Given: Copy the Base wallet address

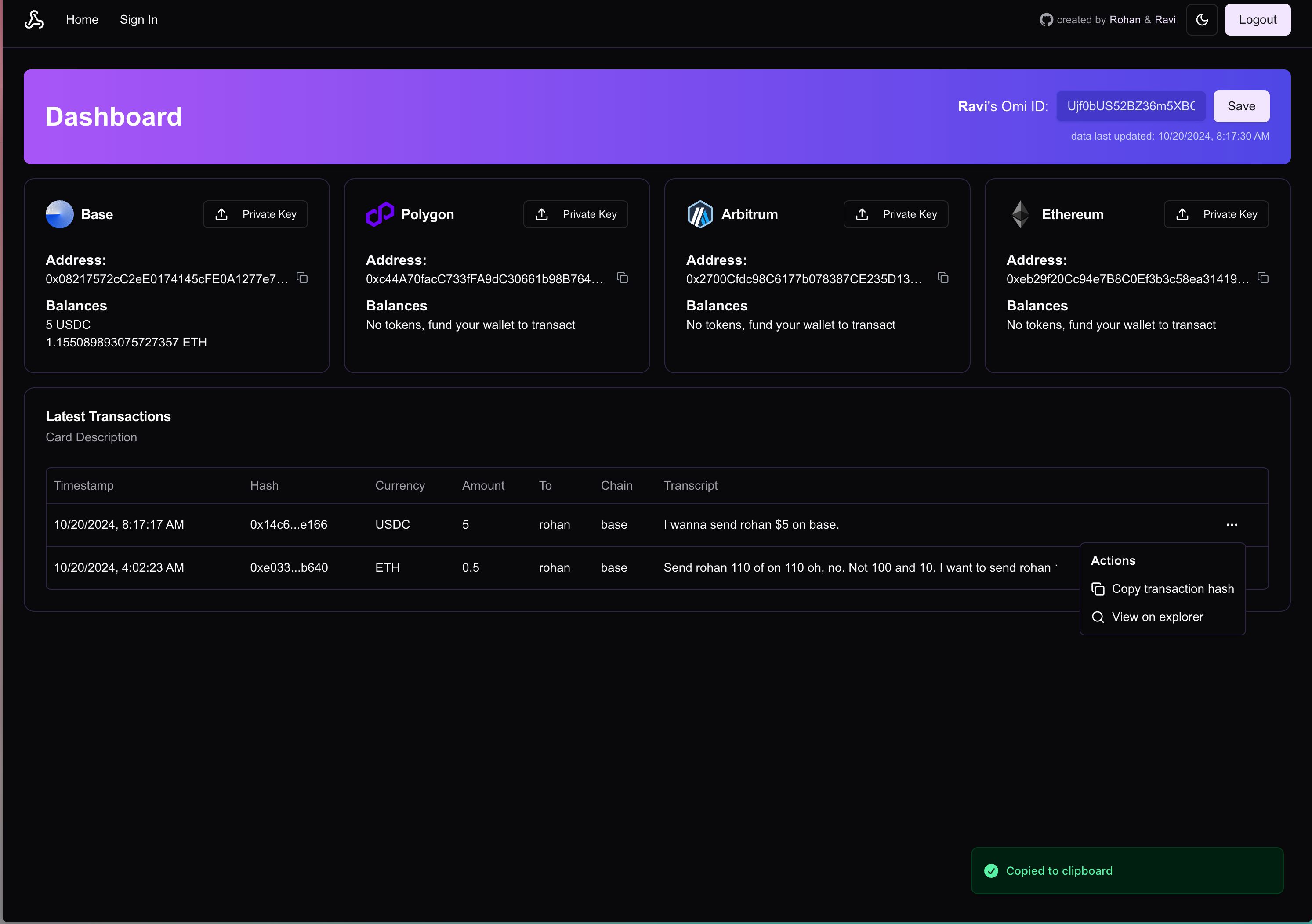Looking at the screenshot, I should point(302,278).
